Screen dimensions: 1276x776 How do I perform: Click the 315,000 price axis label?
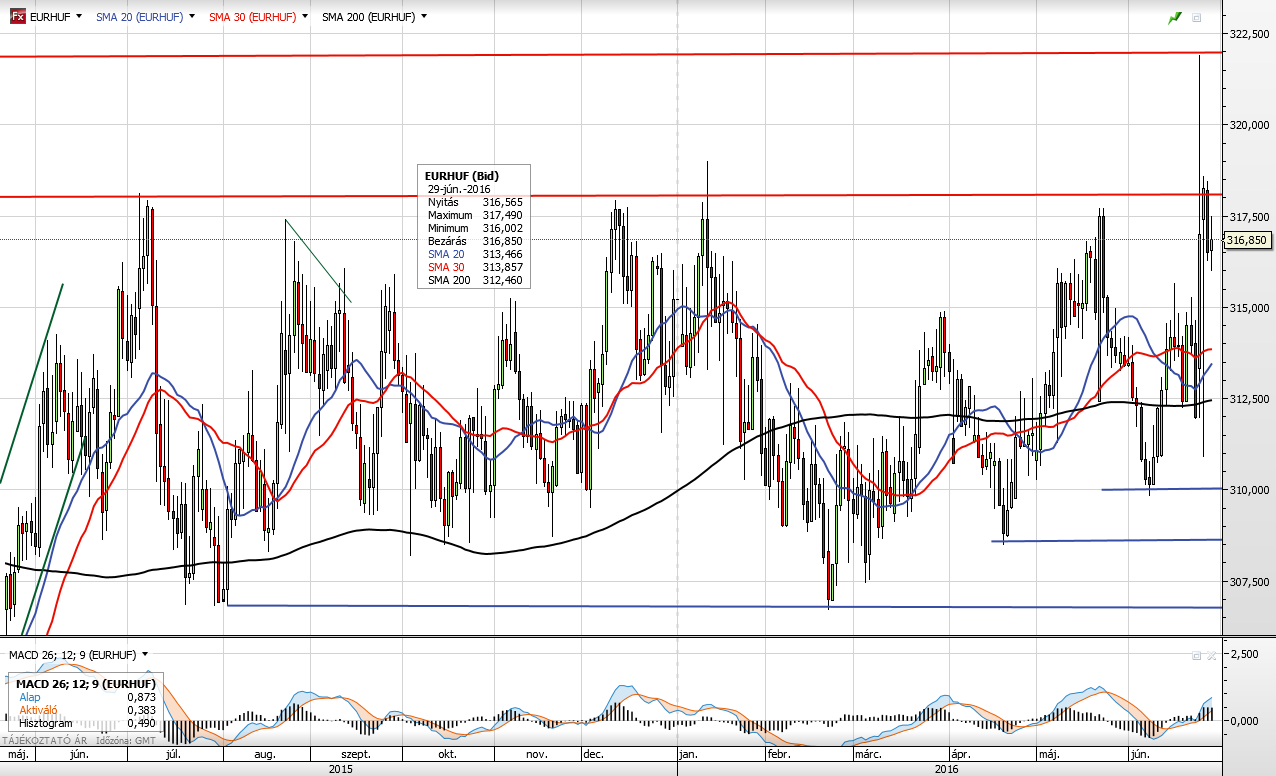point(1250,307)
